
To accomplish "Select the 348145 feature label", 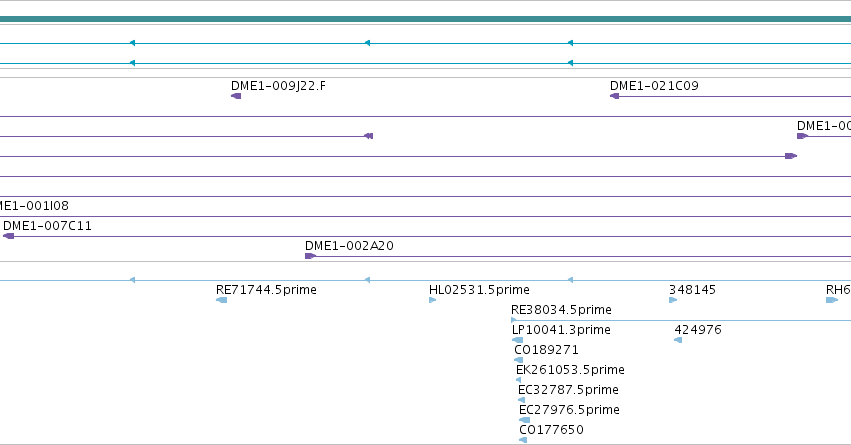I will [x=693, y=290].
